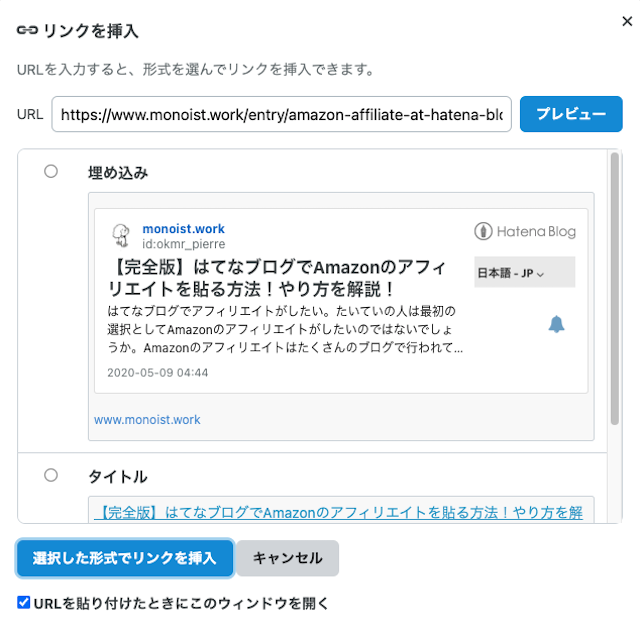Open the monoist.work blog name link
This screenshot has width=640, height=631.
[183, 229]
